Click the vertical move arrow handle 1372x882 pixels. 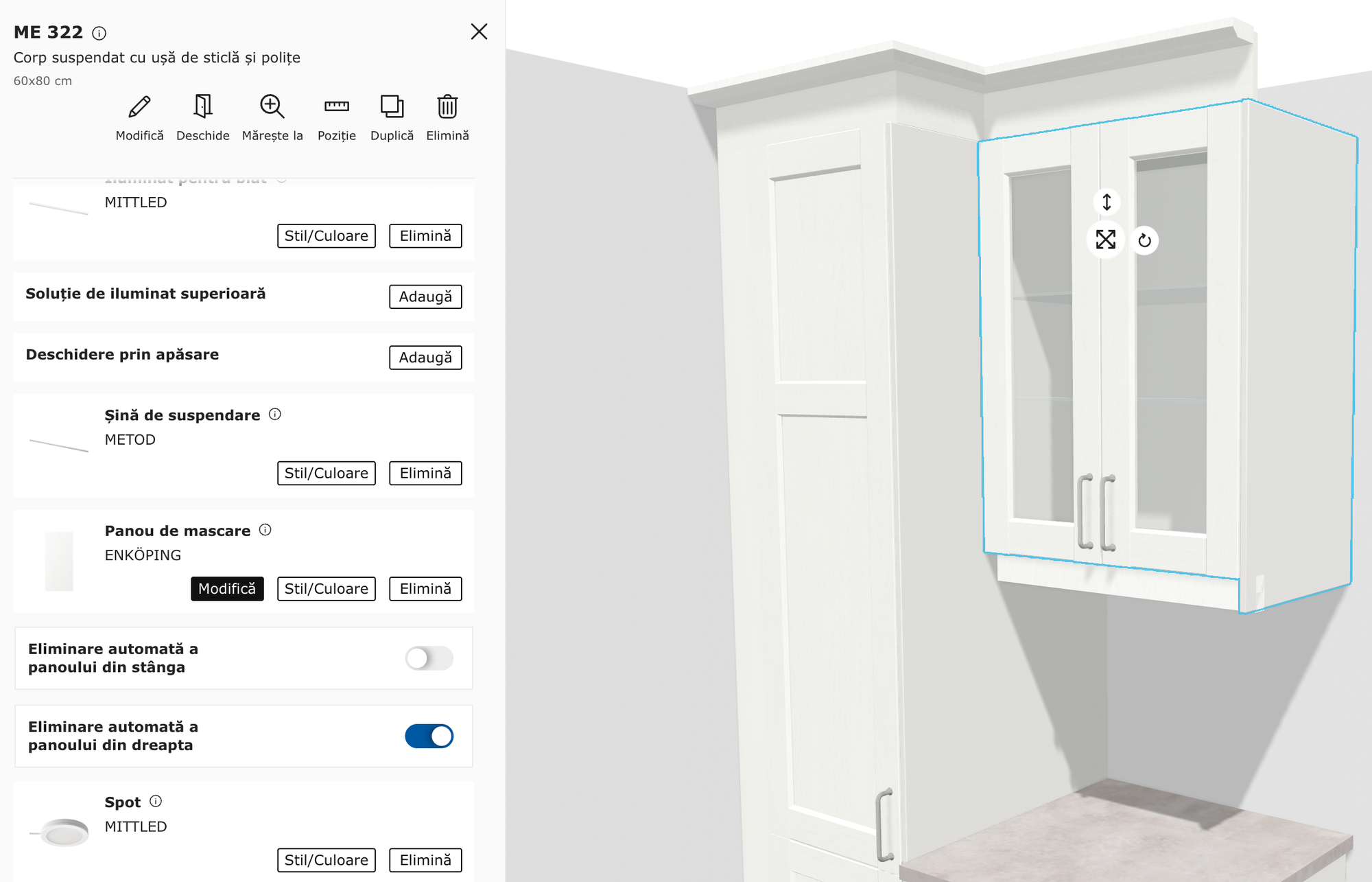pos(1107,202)
